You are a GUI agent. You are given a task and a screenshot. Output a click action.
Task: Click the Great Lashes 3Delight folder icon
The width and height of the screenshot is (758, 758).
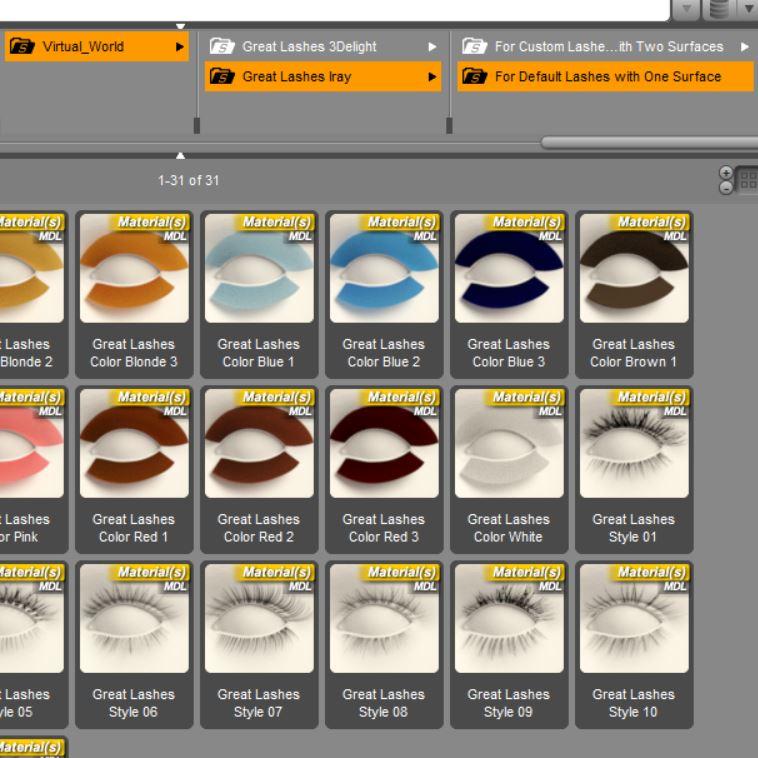point(222,46)
